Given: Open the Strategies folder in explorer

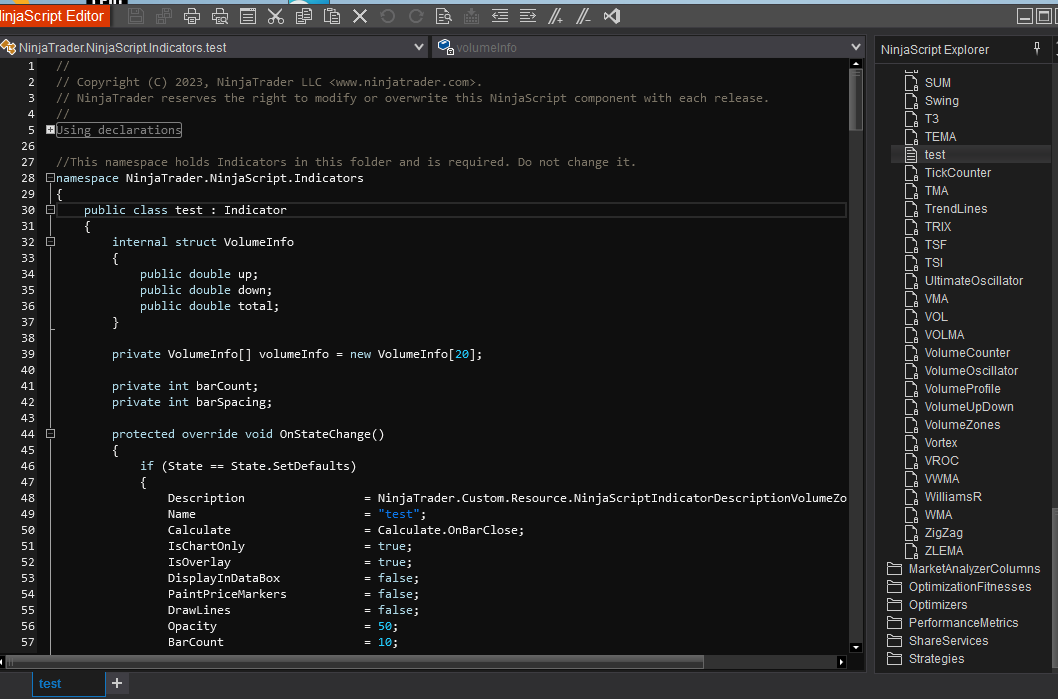Looking at the screenshot, I should (936, 659).
